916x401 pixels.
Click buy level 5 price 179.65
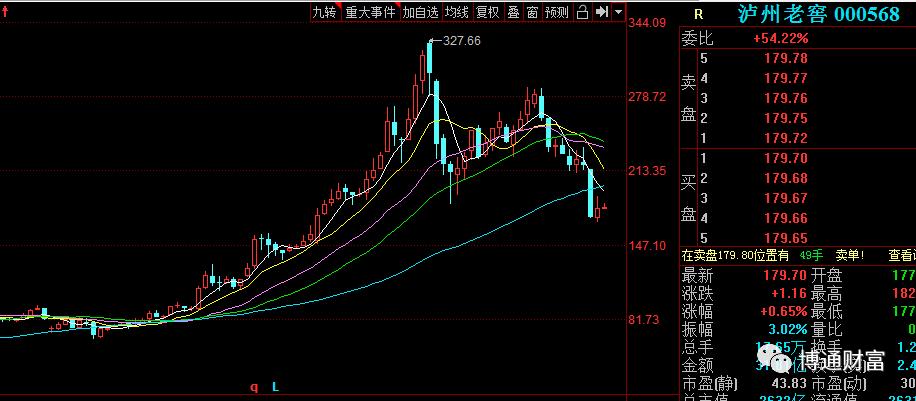786,238
